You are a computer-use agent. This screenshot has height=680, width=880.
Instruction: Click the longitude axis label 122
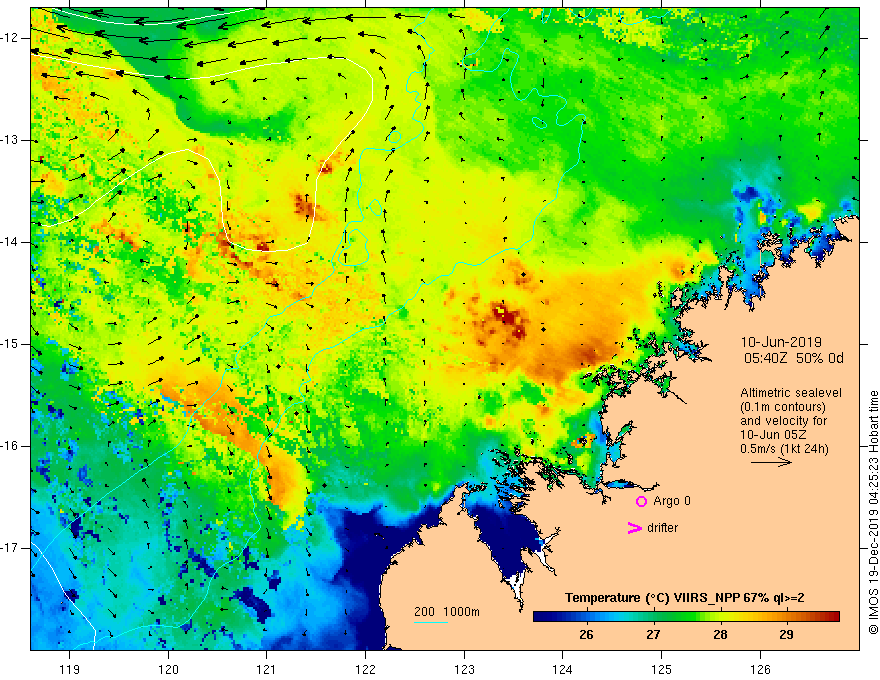coord(365,669)
